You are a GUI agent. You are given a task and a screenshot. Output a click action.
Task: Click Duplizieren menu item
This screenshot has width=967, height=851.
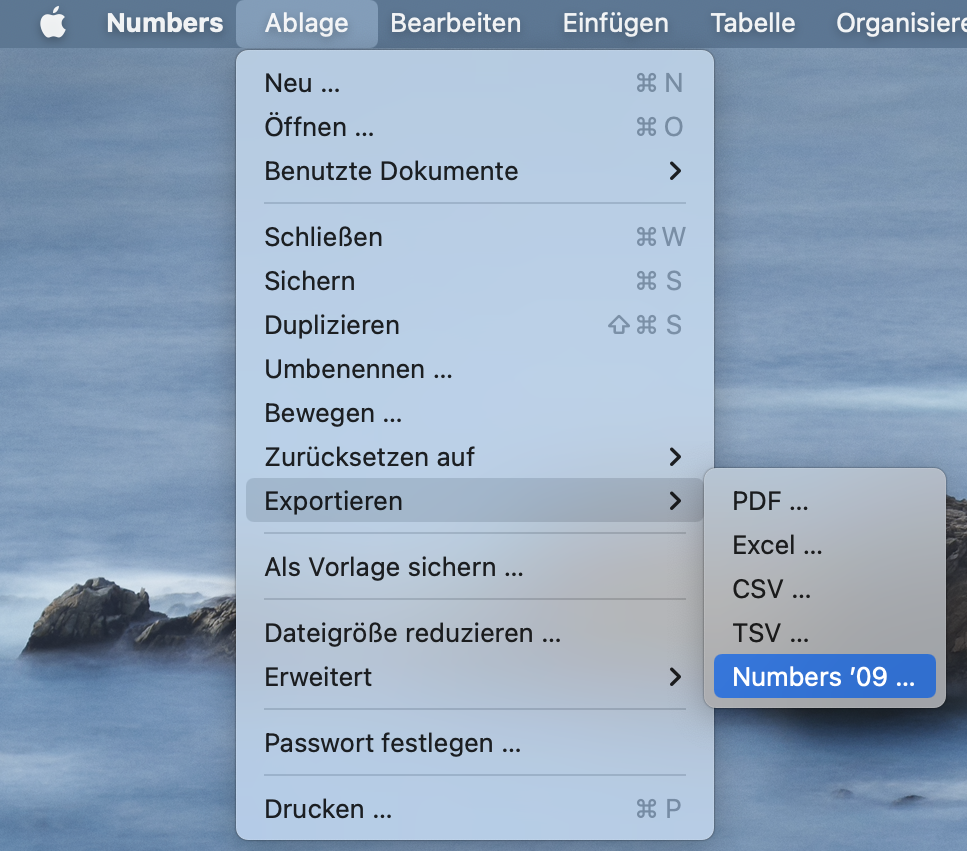[331, 325]
